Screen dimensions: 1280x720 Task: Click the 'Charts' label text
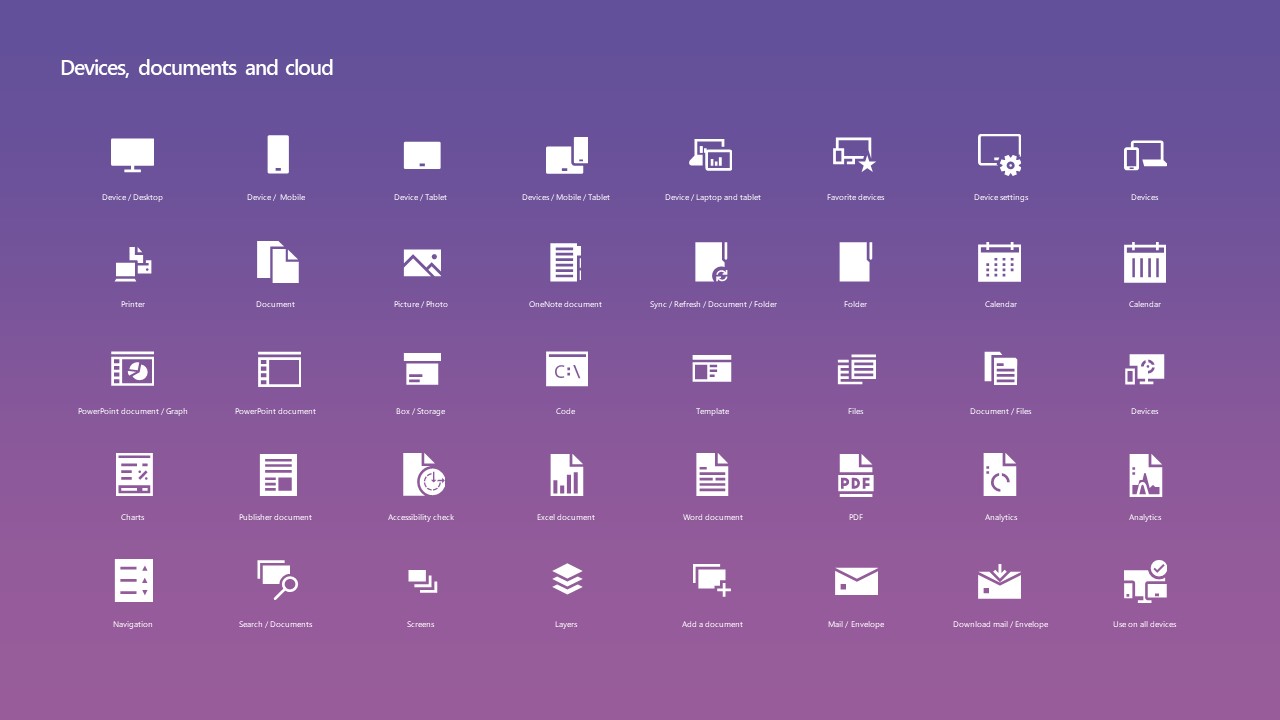[x=133, y=517]
